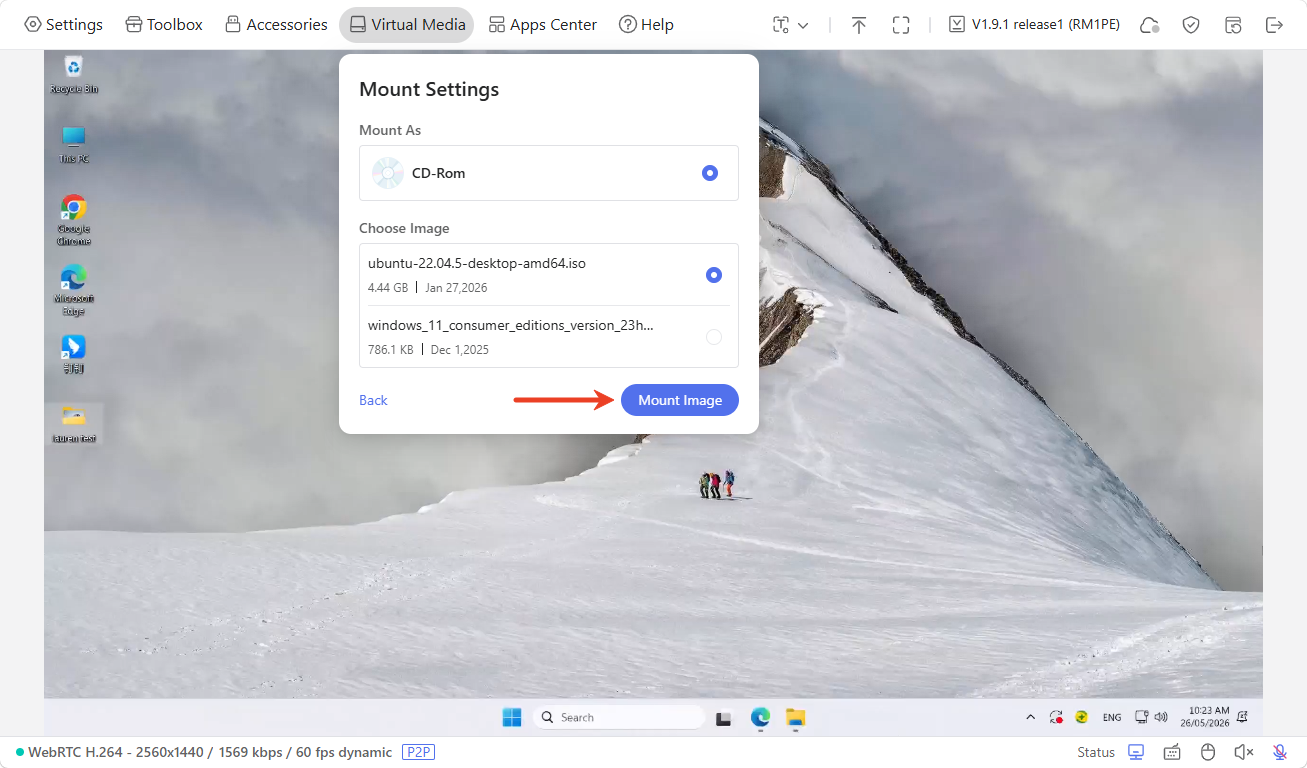
Task: Click the remote network tray icon
Action: tap(1142, 717)
